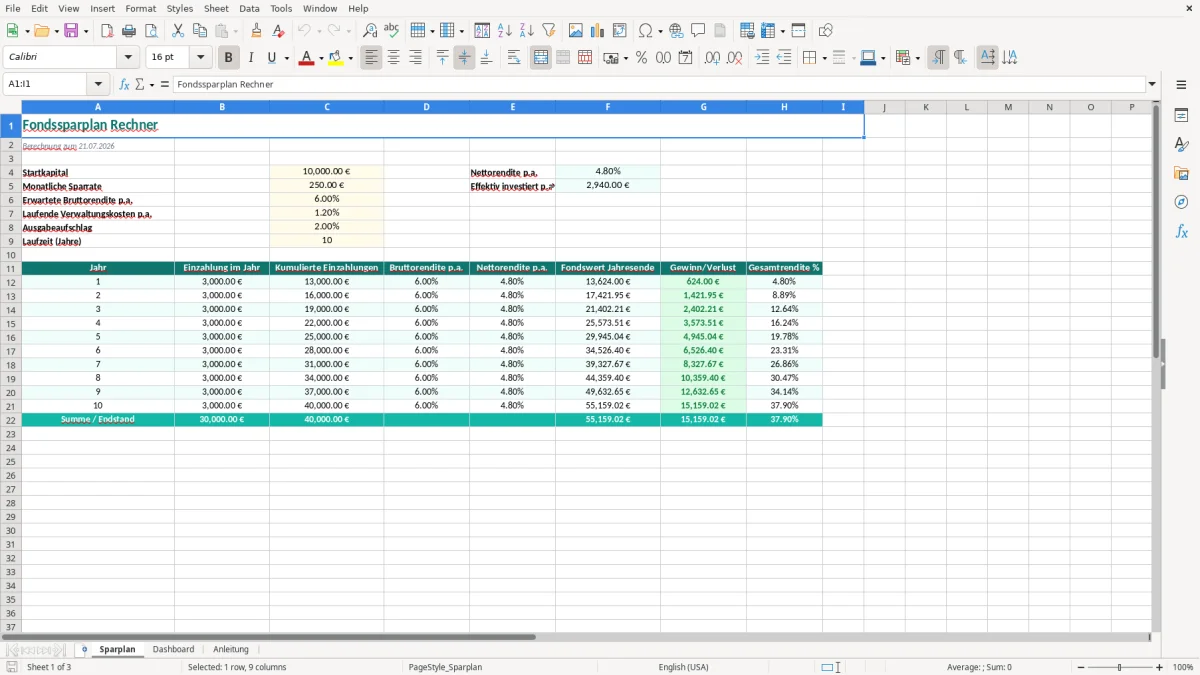This screenshot has width=1200, height=675.
Task: Open the Format menu
Action: 141,8
